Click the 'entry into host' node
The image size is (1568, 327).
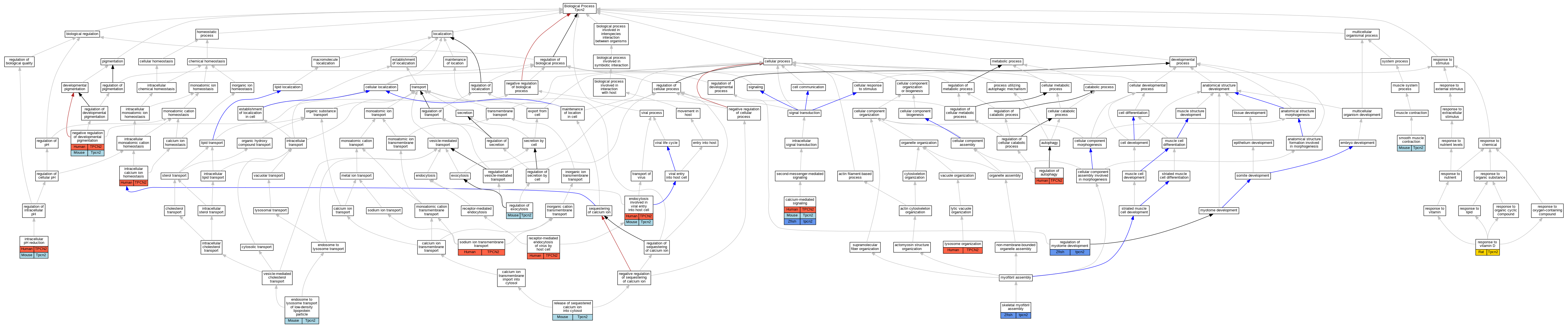point(705,143)
